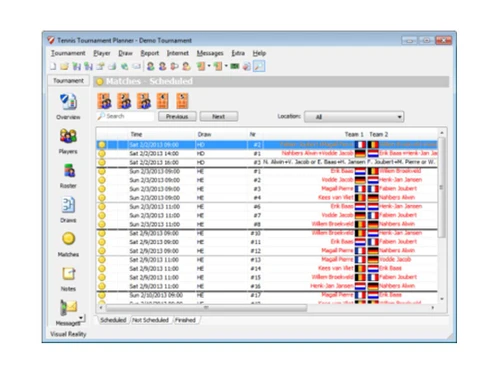Click the Next button
Viewport: 500px width, 375px height.
(x=219, y=116)
